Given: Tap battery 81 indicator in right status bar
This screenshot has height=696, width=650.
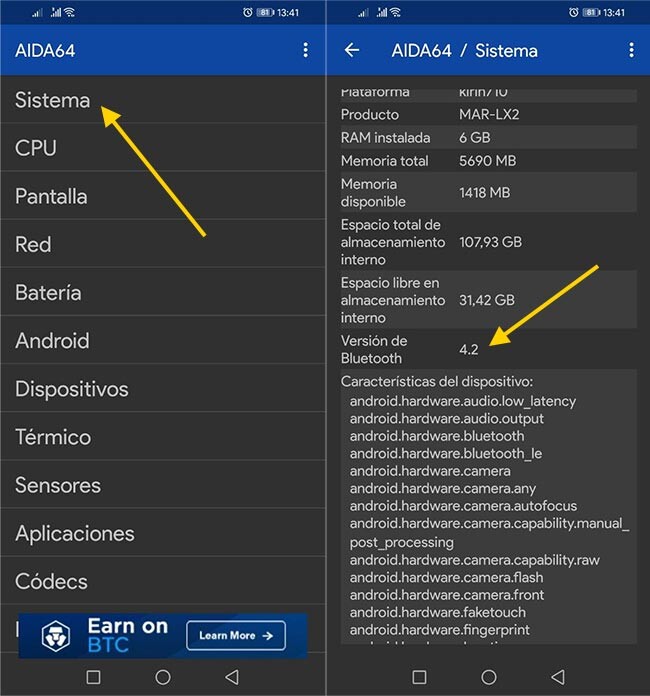Looking at the screenshot, I should pyautogui.click(x=591, y=12).
